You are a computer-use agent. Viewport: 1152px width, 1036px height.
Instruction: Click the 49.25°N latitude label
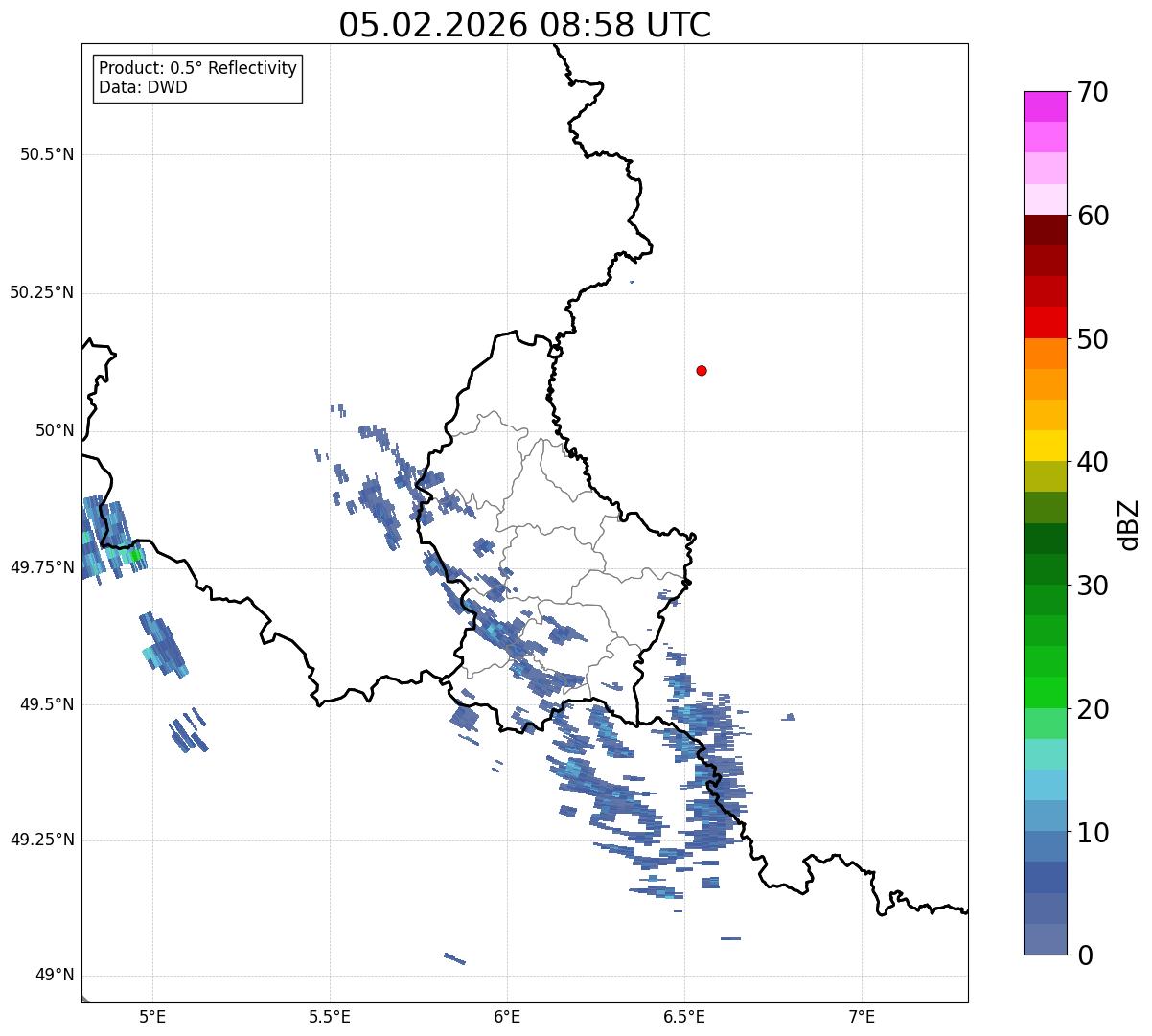[41, 840]
